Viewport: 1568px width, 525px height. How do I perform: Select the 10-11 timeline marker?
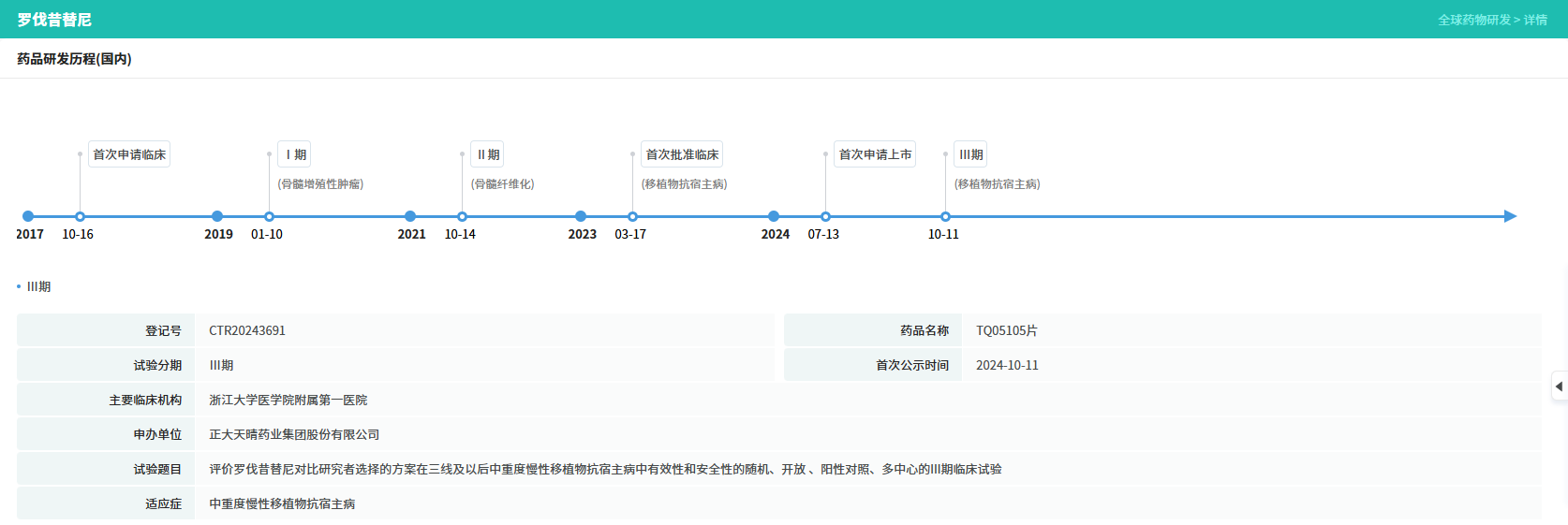(x=945, y=216)
